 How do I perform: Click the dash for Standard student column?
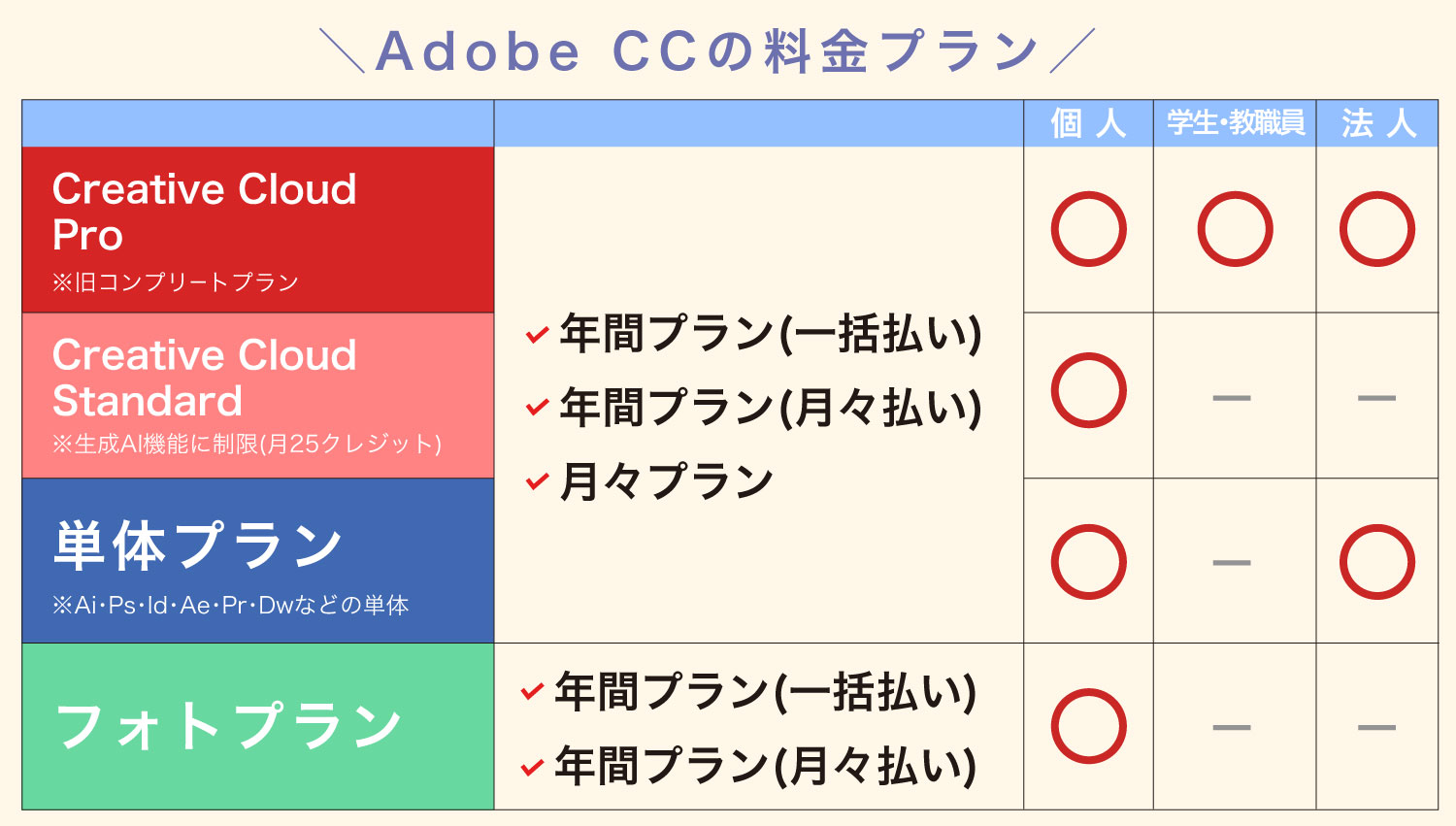pyautogui.click(x=1232, y=398)
